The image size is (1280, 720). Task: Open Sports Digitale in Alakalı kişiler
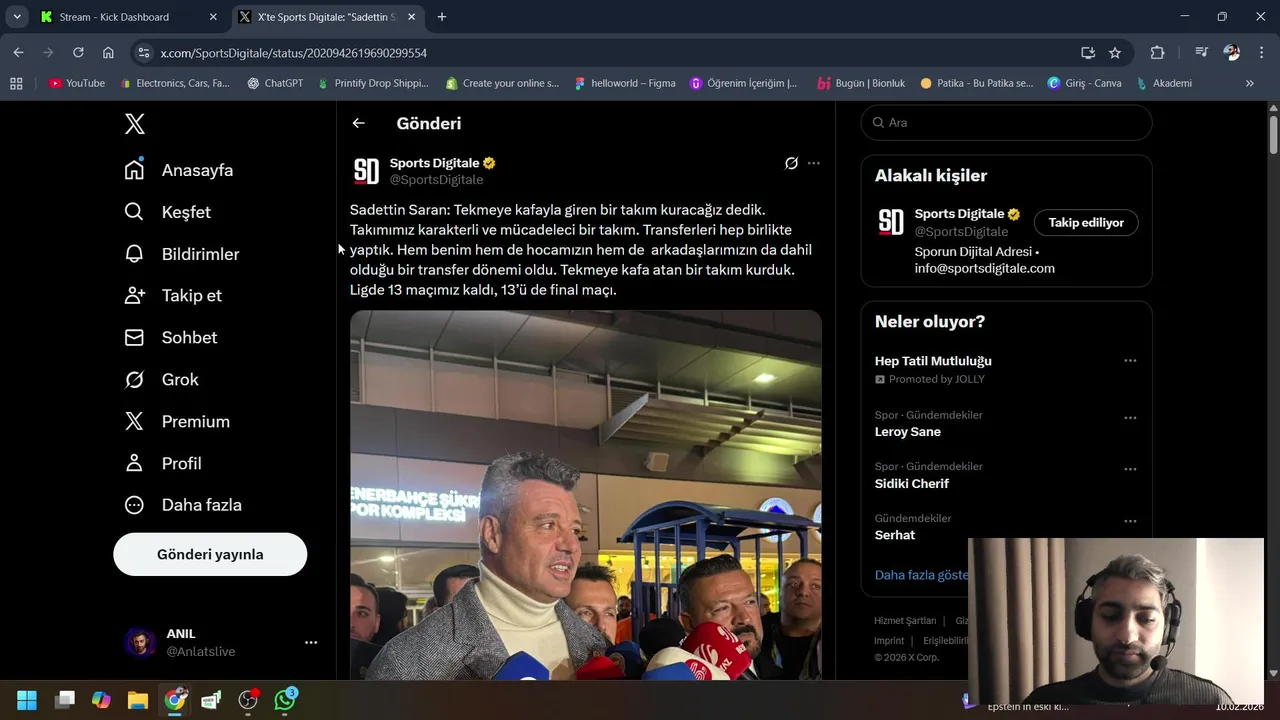click(959, 214)
